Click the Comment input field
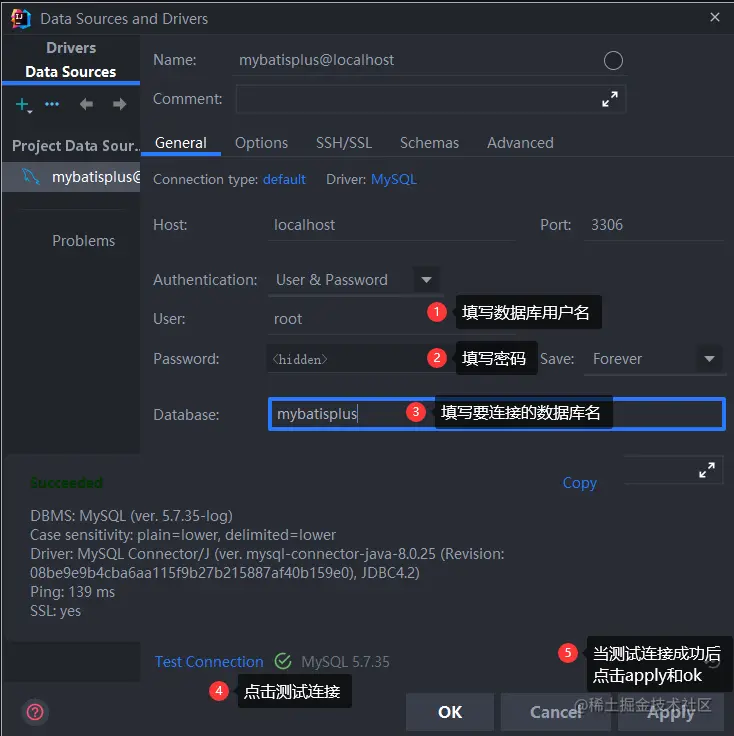Viewport: 734px width, 736px height. tap(430, 99)
